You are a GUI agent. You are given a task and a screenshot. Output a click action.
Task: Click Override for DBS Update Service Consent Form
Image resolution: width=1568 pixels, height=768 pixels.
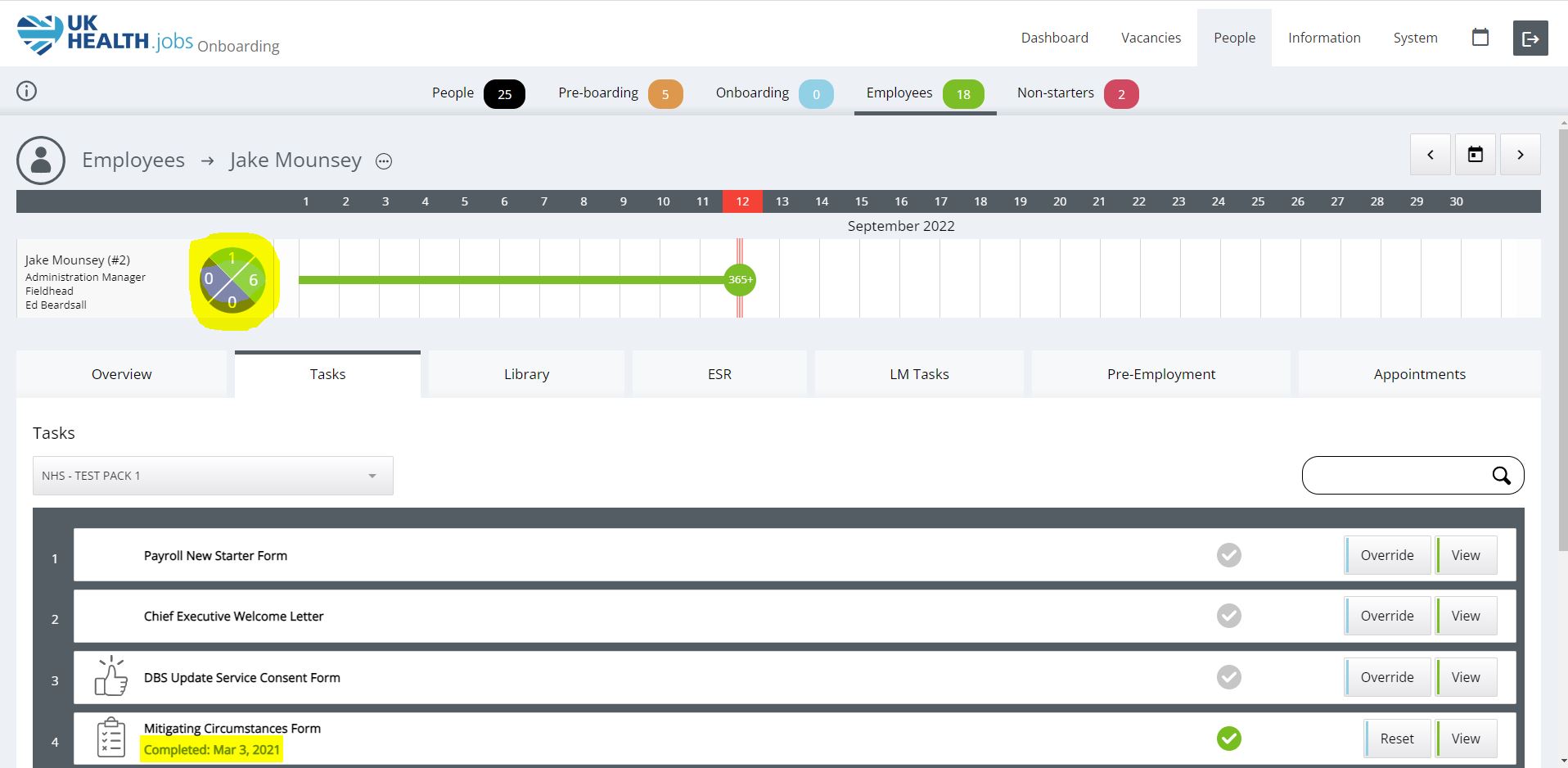(1386, 677)
